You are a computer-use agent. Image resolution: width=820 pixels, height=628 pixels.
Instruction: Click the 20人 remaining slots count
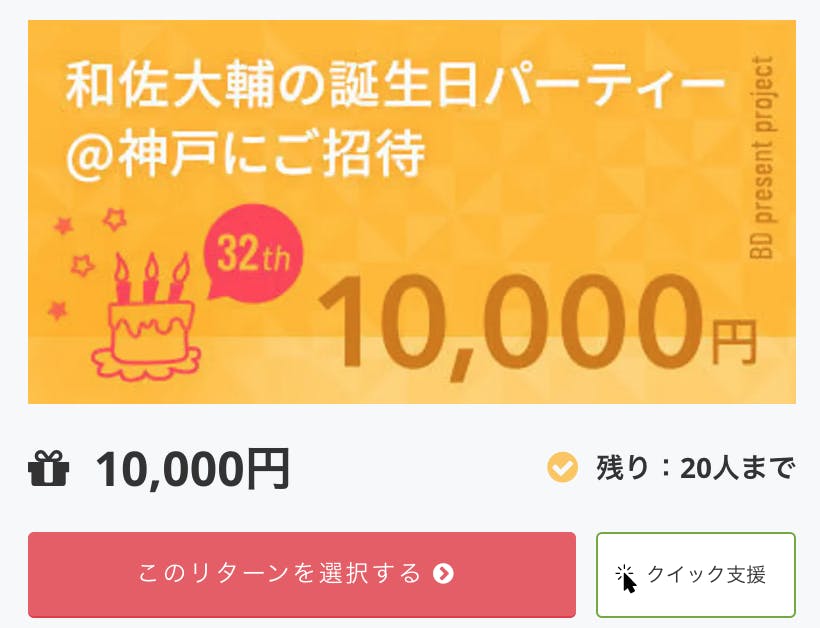(701, 467)
